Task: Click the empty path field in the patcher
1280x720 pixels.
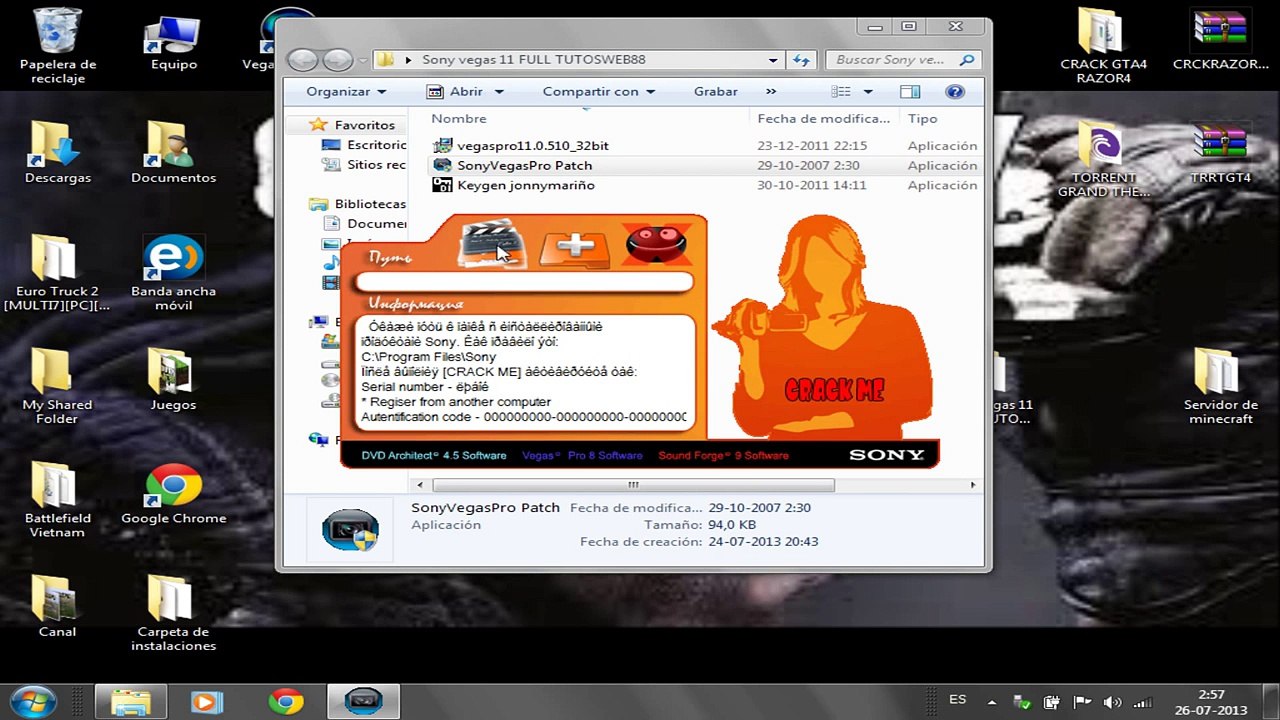Action: [524, 283]
